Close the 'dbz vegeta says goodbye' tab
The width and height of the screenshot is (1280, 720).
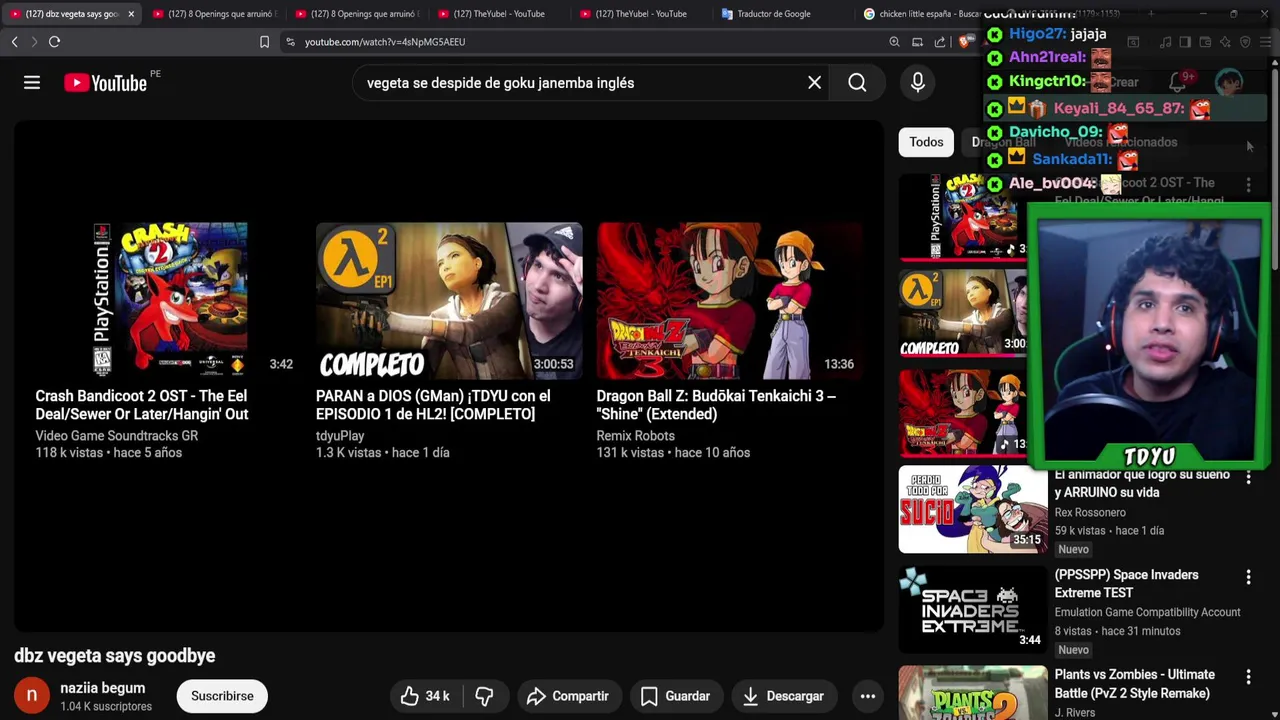[x=131, y=14]
